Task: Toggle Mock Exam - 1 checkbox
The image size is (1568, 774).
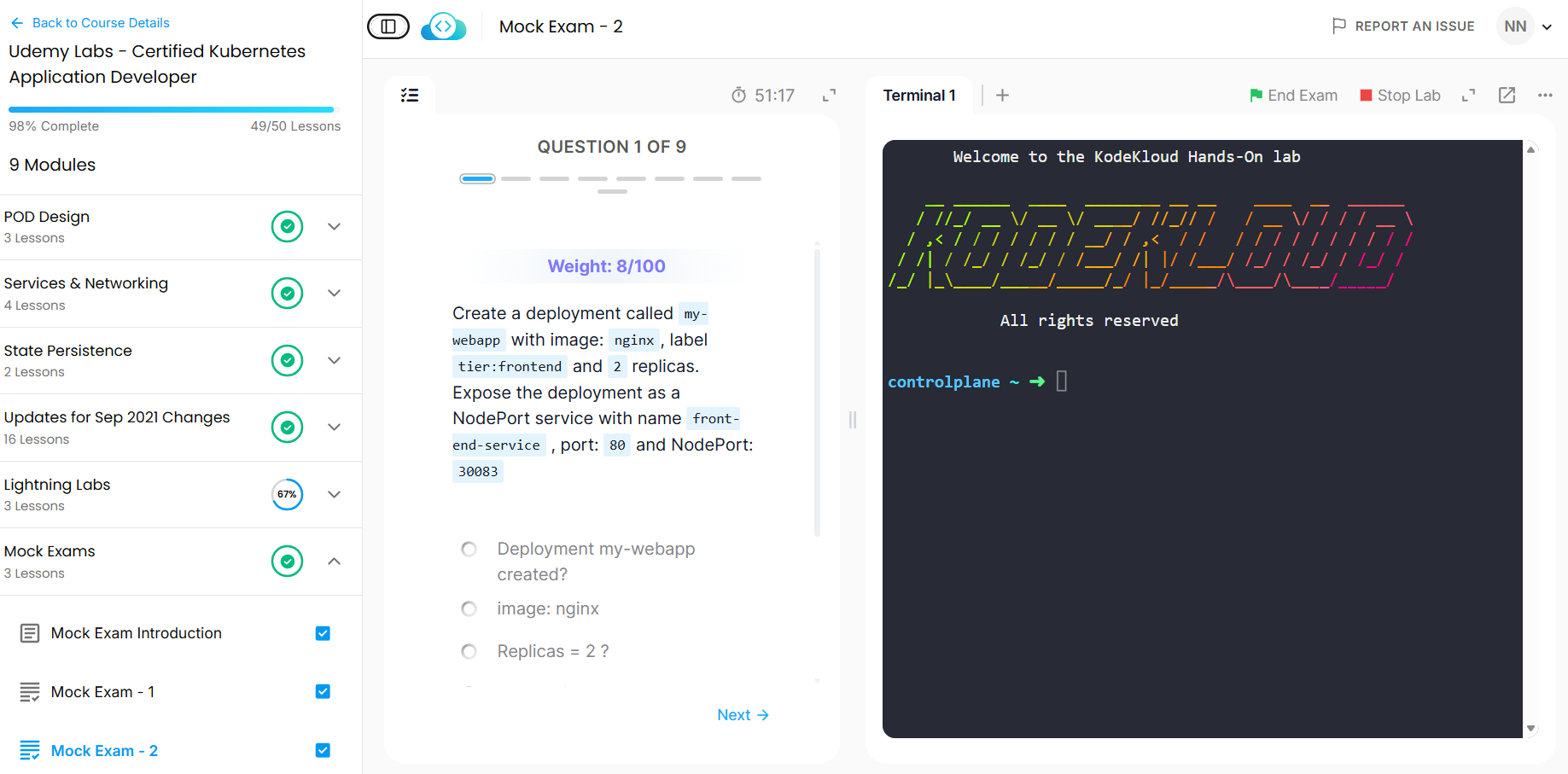Action: coord(323,692)
